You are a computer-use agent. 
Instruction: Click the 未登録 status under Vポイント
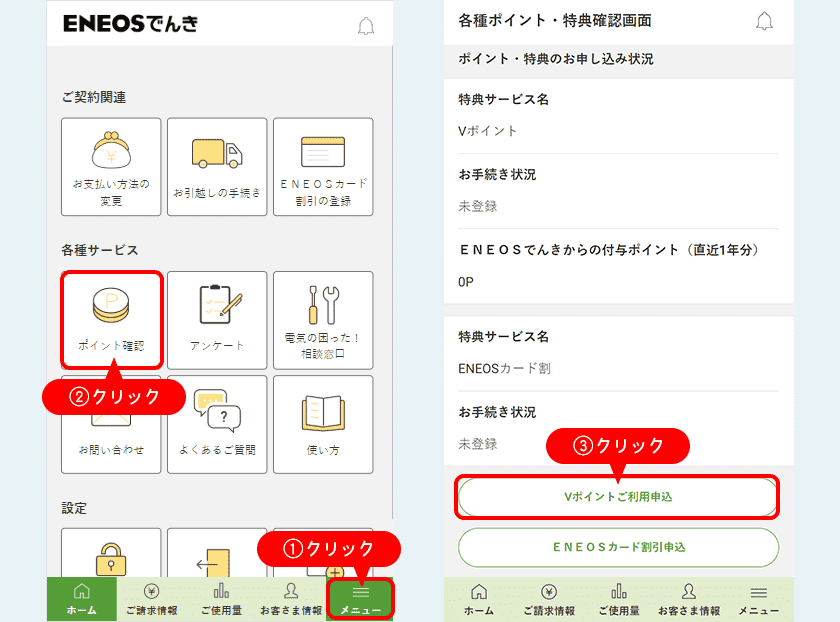(x=478, y=206)
